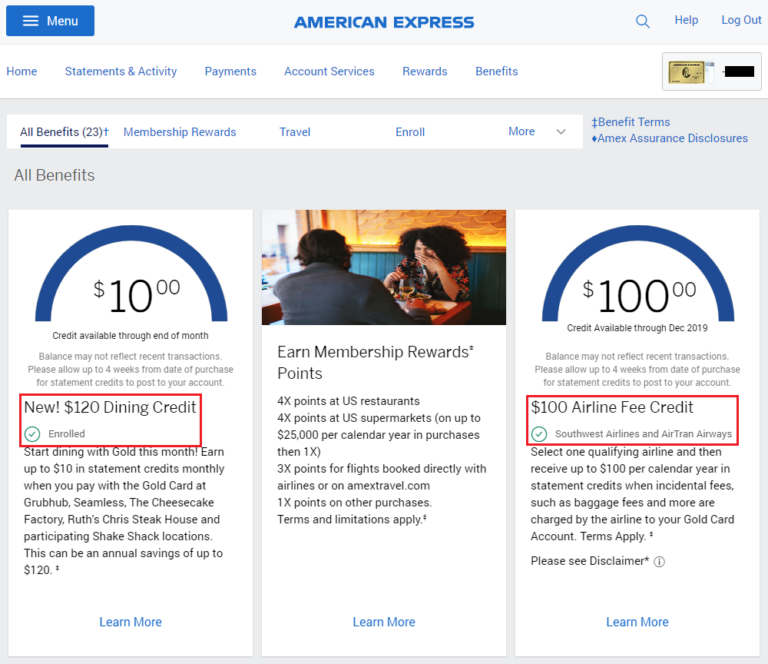Select the All Benefits (23) tab

click(x=64, y=132)
